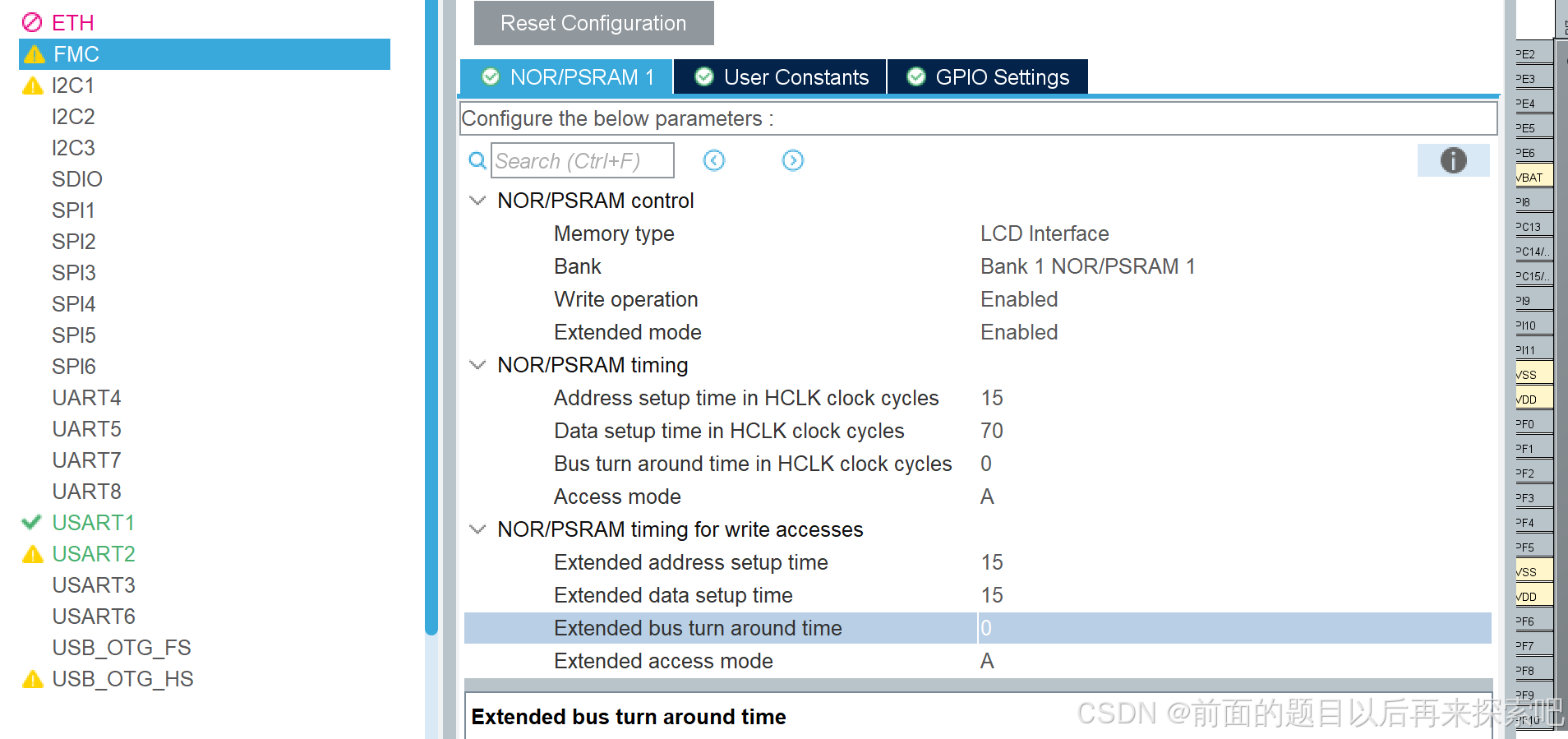This screenshot has width=1568, height=739.
Task: Toggle the Extended mode setting
Action: [x=1019, y=332]
